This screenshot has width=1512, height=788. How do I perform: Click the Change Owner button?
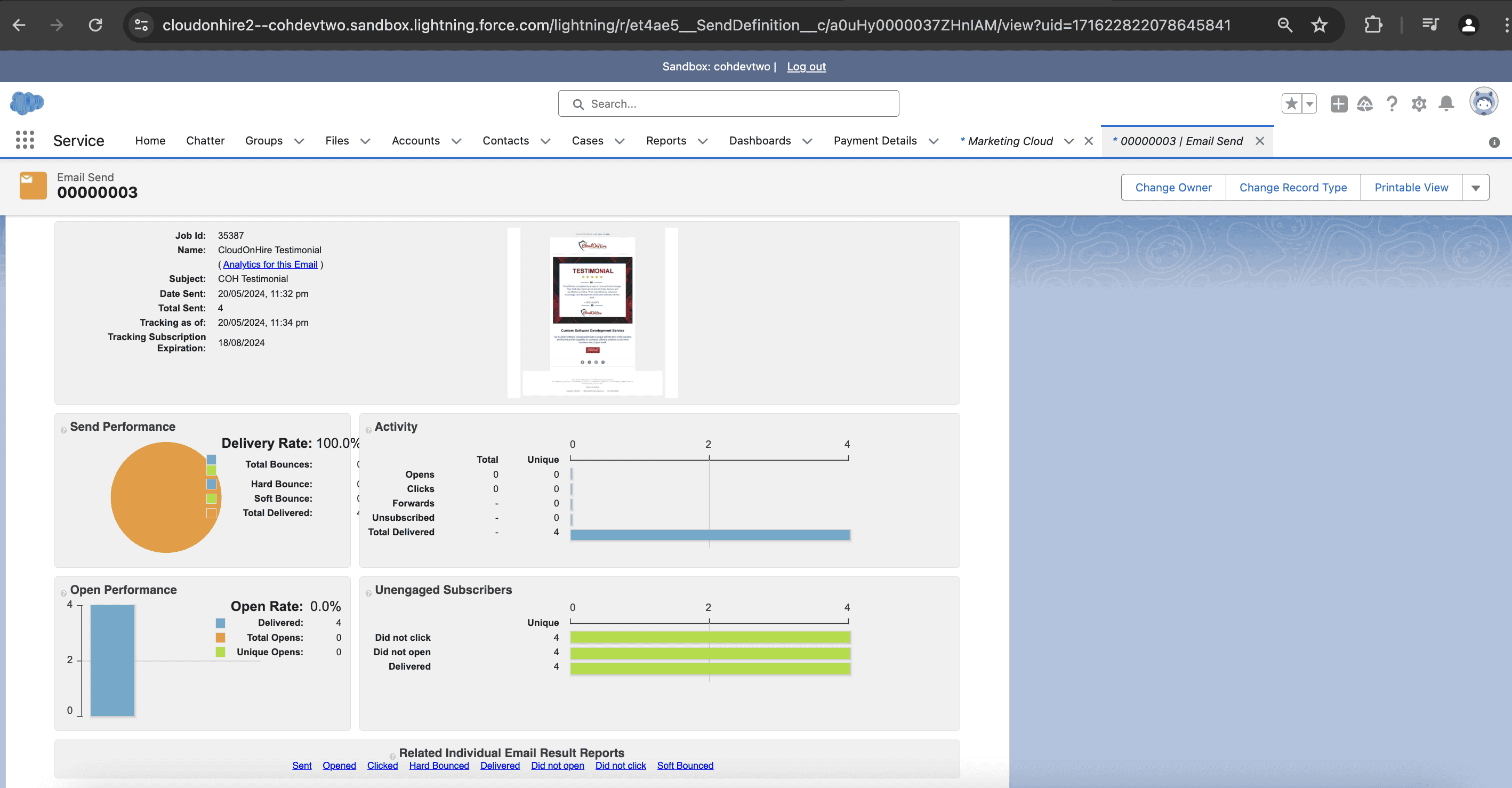click(x=1173, y=187)
